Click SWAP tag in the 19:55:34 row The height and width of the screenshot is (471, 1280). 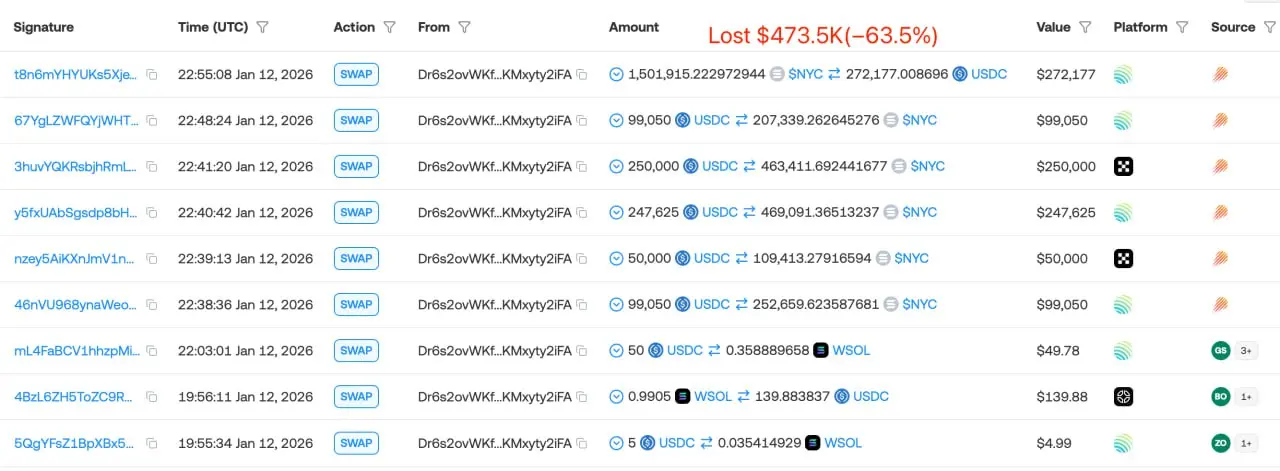coord(356,442)
